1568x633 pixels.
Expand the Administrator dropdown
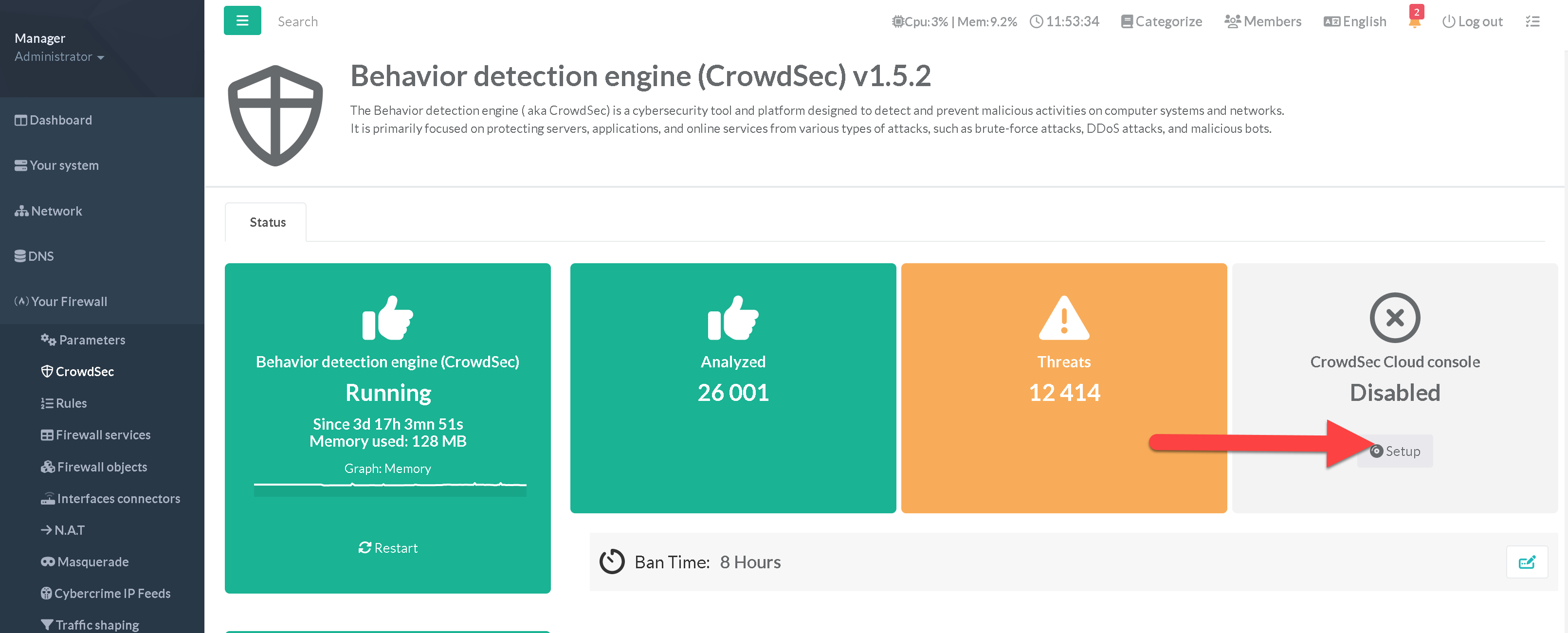coord(59,56)
